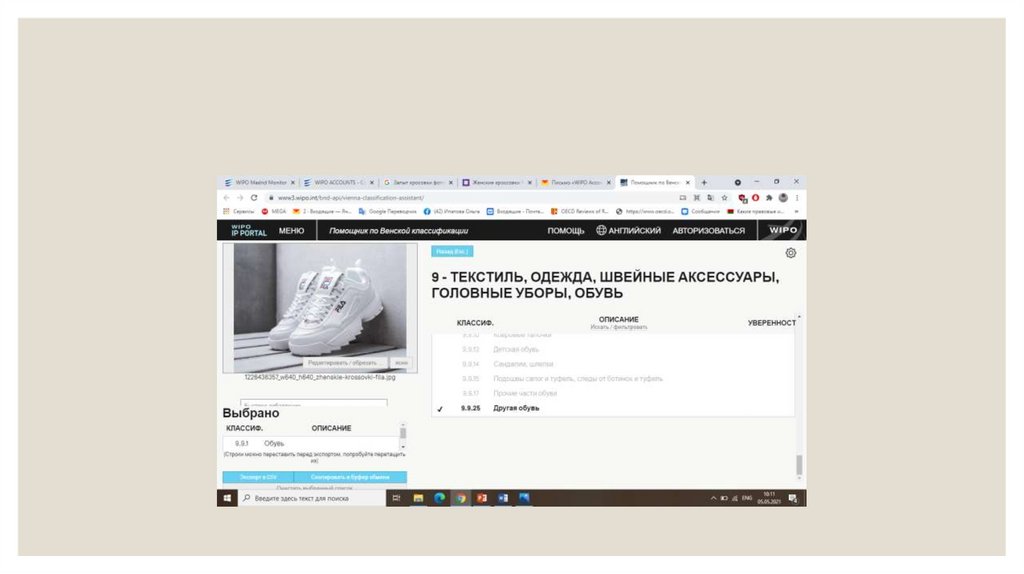Image resolution: width=1024 pixels, height=574 pixels.
Task: Open Chrome from the taskbar
Action: (461, 498)
